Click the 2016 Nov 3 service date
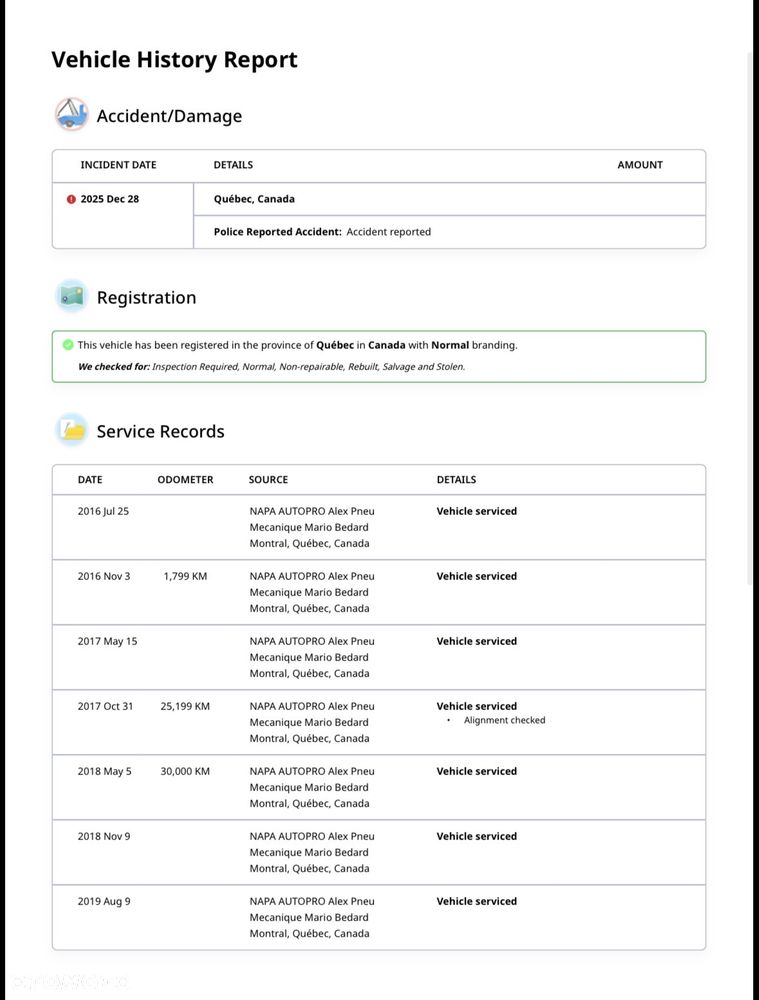 [x=104, y=576]
